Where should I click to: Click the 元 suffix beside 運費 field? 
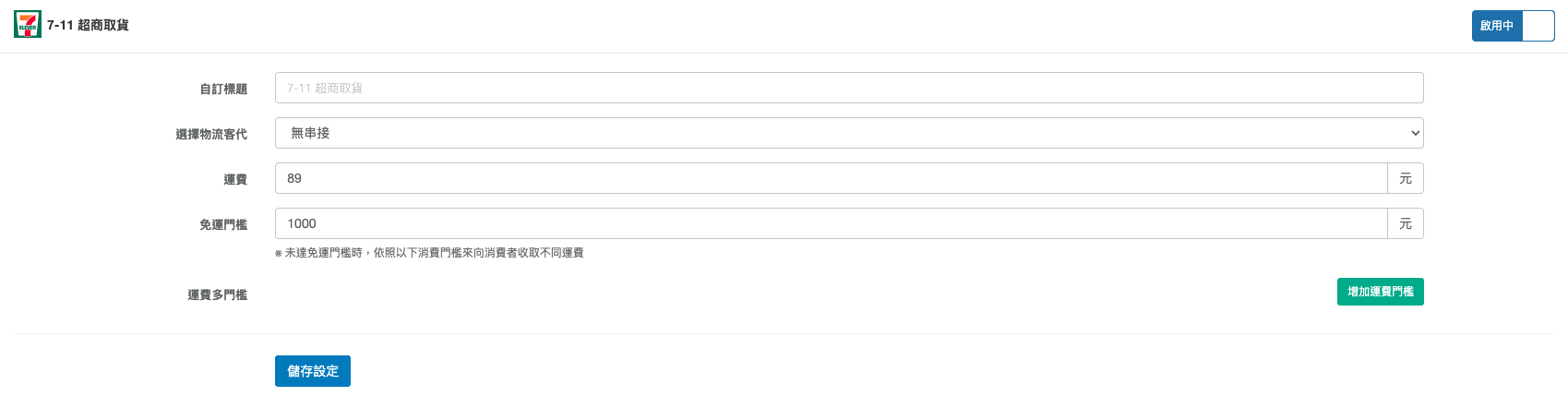point(1406,178)
